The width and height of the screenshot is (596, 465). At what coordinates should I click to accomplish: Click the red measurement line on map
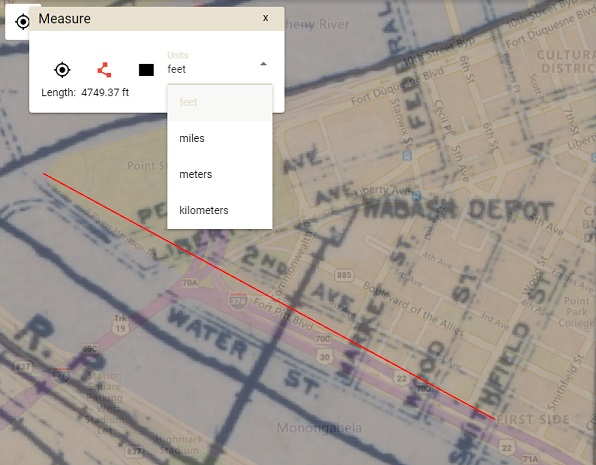[x=269, y=296]
